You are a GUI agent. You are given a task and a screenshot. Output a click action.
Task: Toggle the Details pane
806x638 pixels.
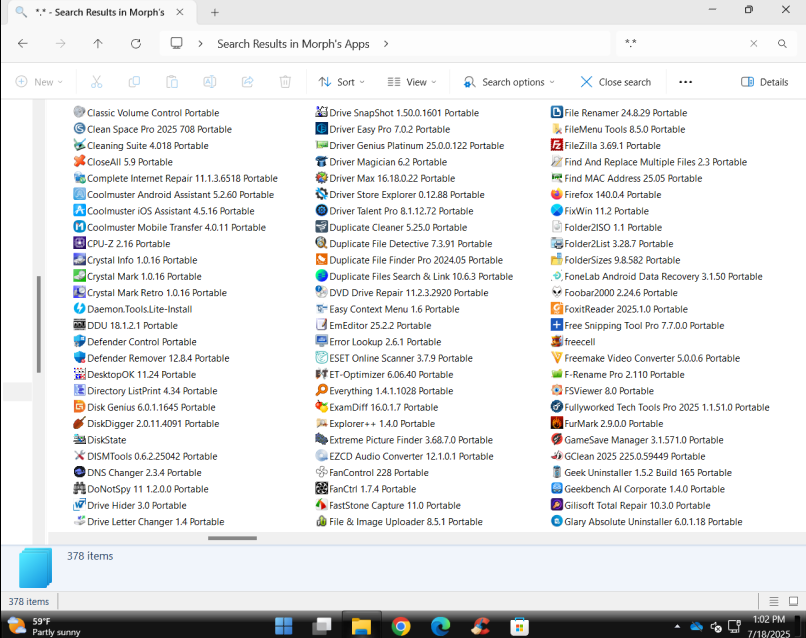click(764, 82)
